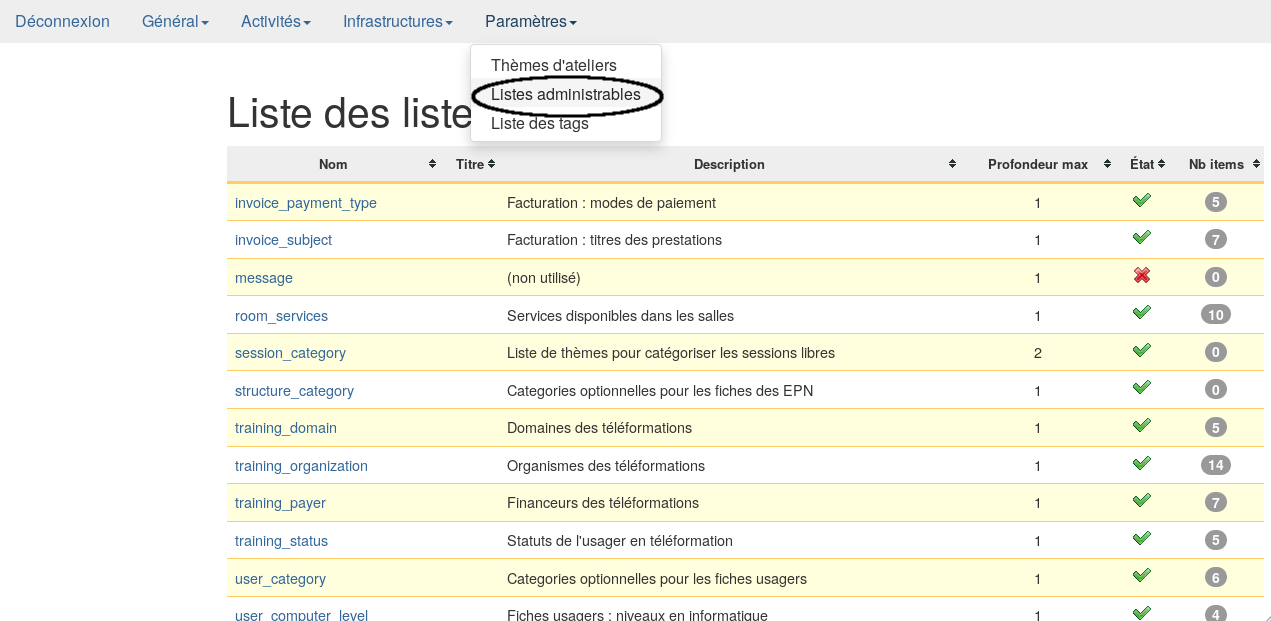Click green checkmark in invoice_payment_type row

point(1141,201)
